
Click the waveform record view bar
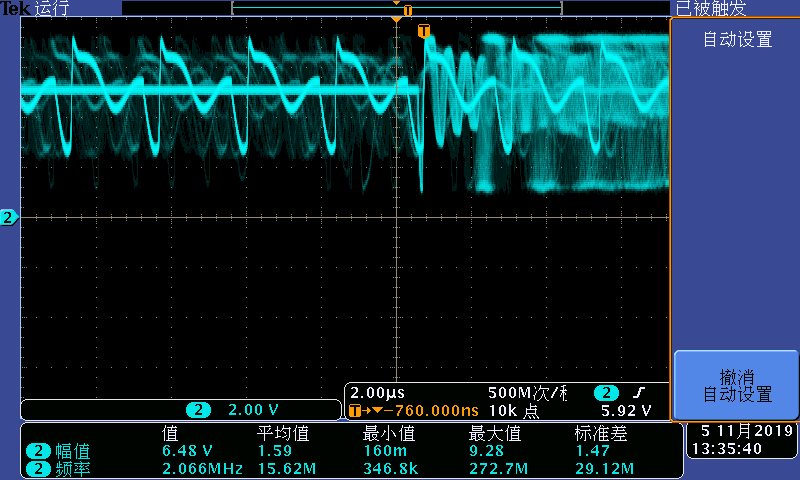pos(396,9)
